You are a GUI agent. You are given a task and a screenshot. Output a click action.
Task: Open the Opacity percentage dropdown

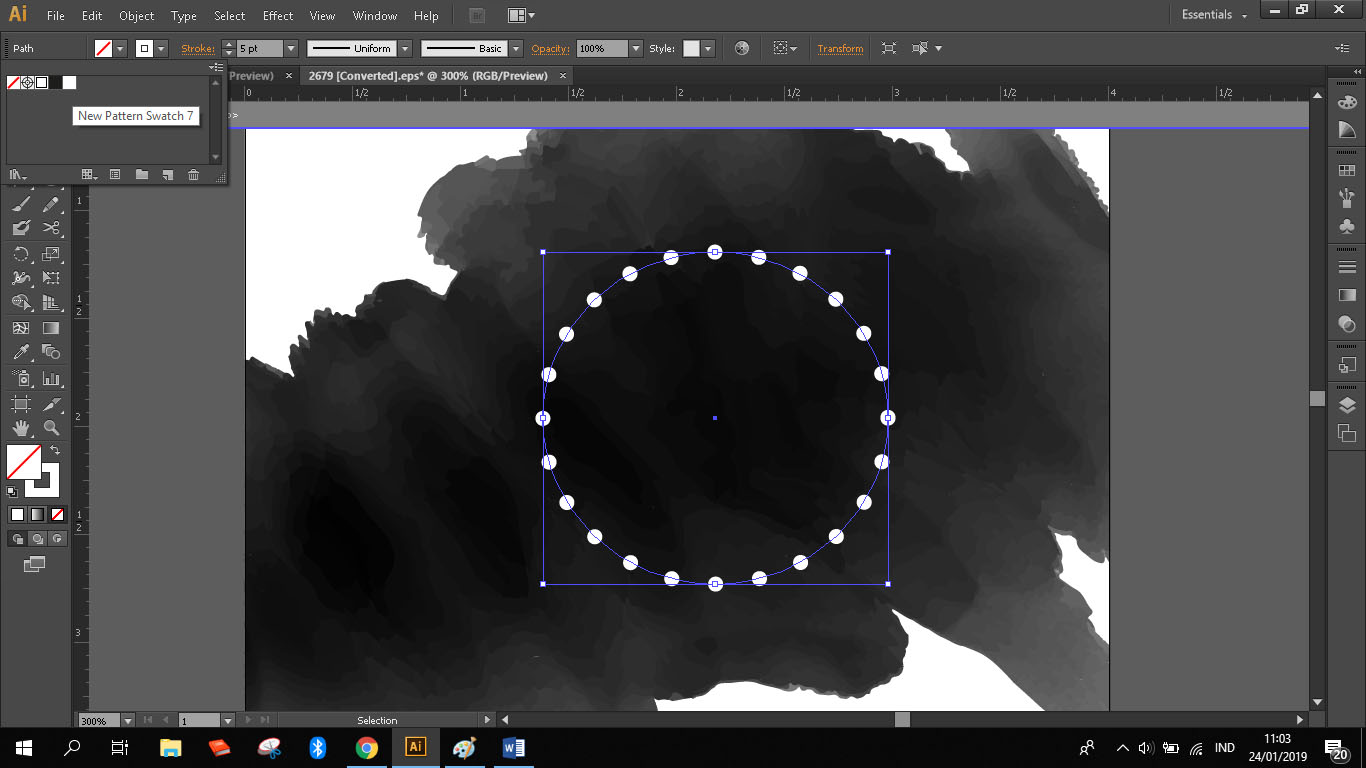[635, 48]
